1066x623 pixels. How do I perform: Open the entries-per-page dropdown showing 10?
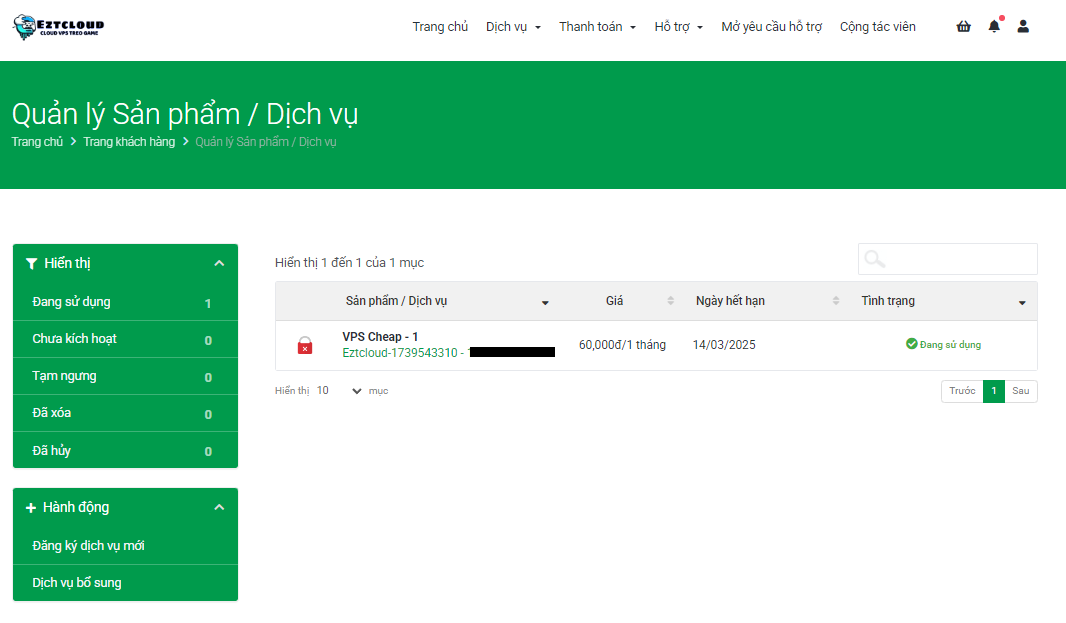pyautogui.click(x=340, y=391)
